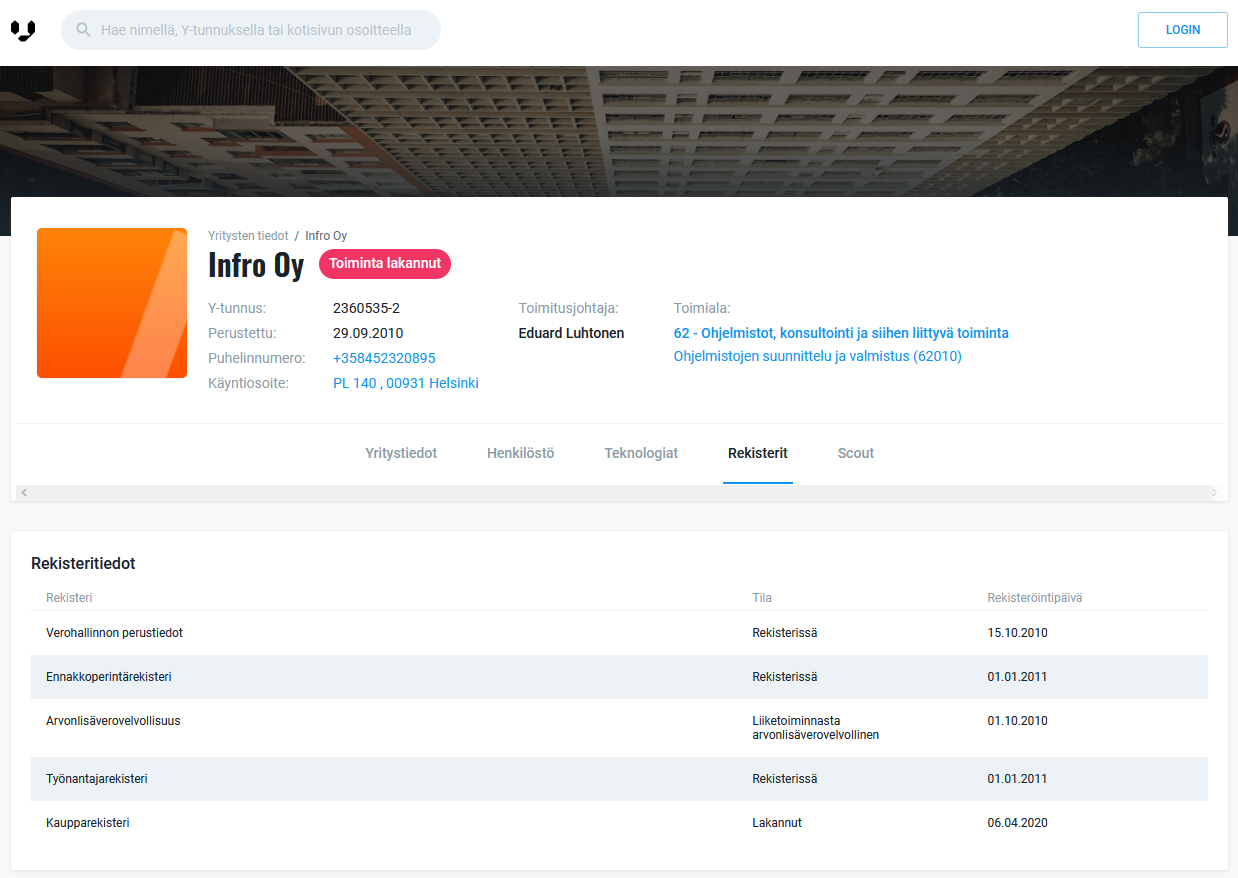Viewport: 1238px width, 878px height.
Task: Switch to the Henkilöstö tab
Action: point(520,453)
